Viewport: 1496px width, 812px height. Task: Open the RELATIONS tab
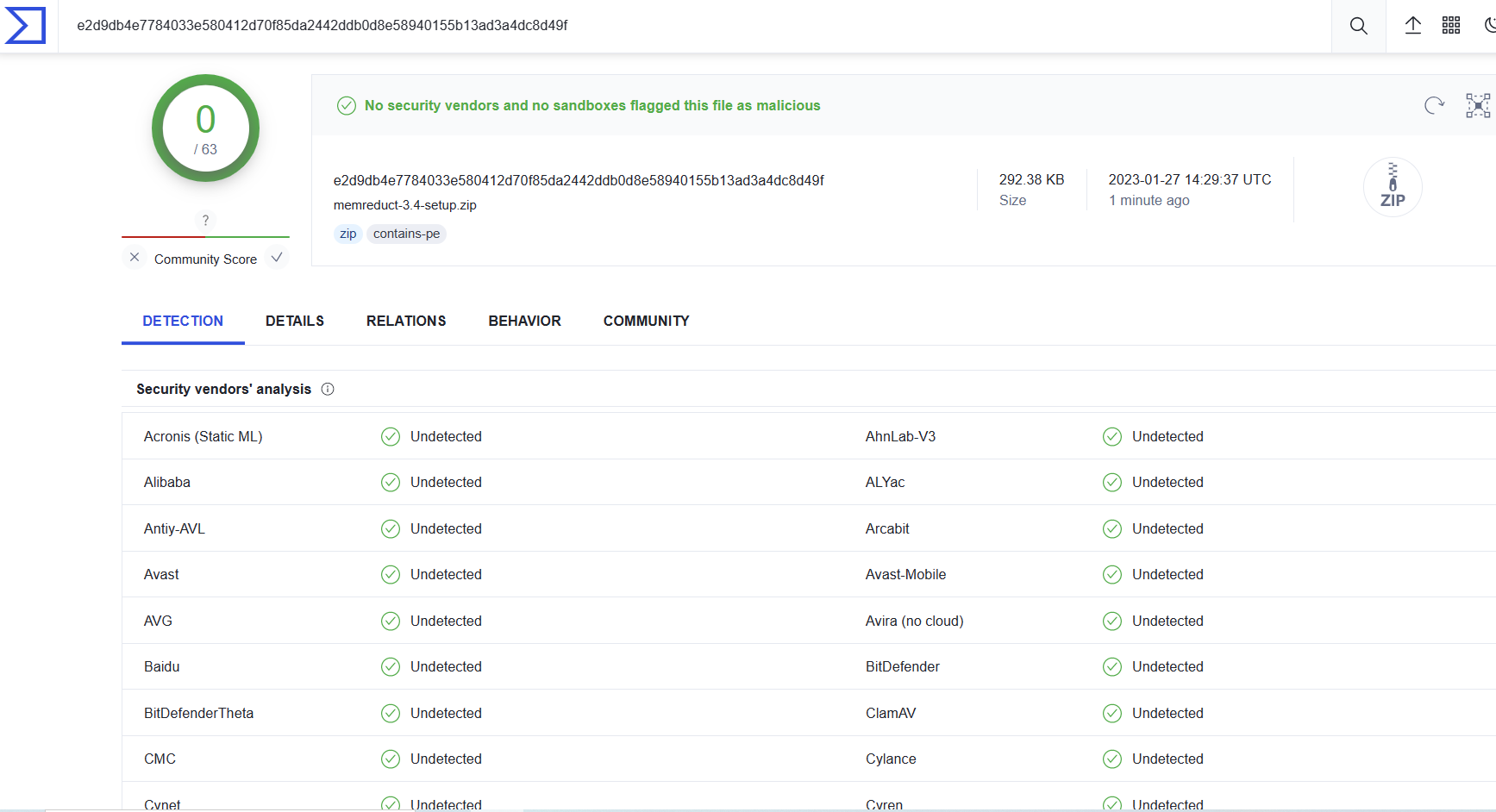pos(406,321)
